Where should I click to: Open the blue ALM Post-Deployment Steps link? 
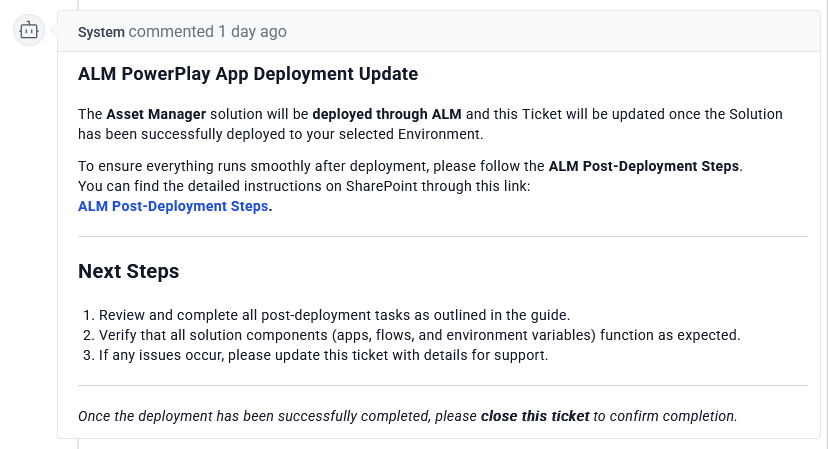point(173,207)
